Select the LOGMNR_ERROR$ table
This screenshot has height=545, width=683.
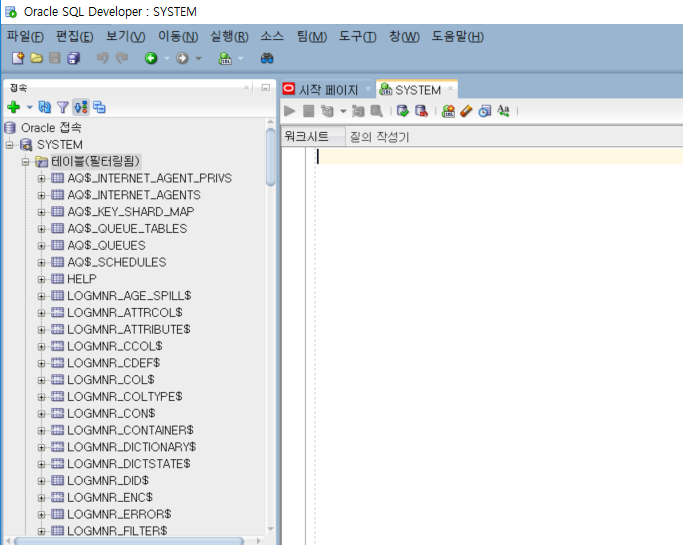119,514
